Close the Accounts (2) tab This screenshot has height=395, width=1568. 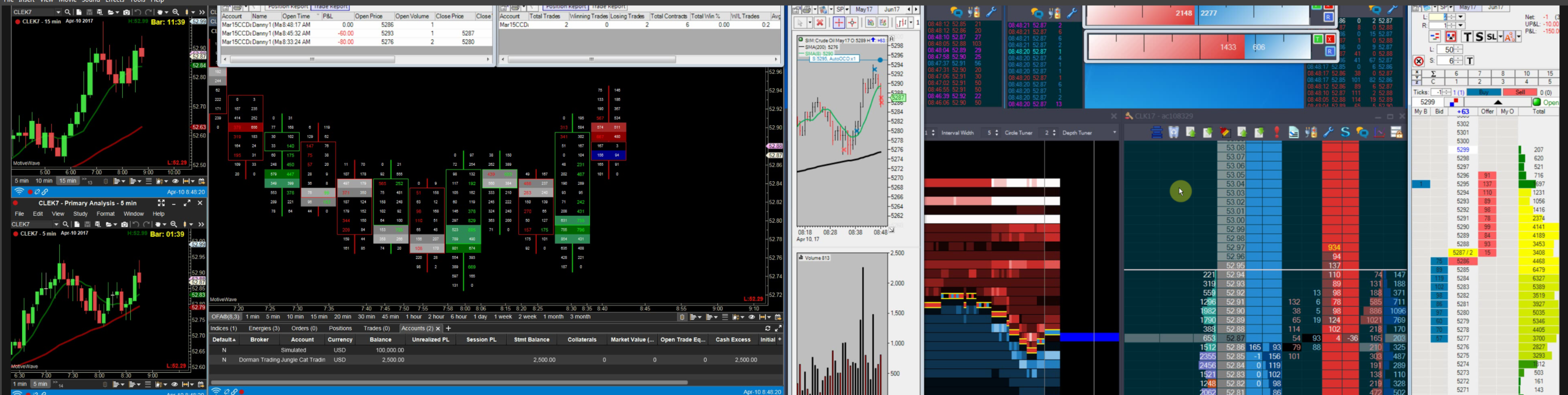tap(437, 329)
